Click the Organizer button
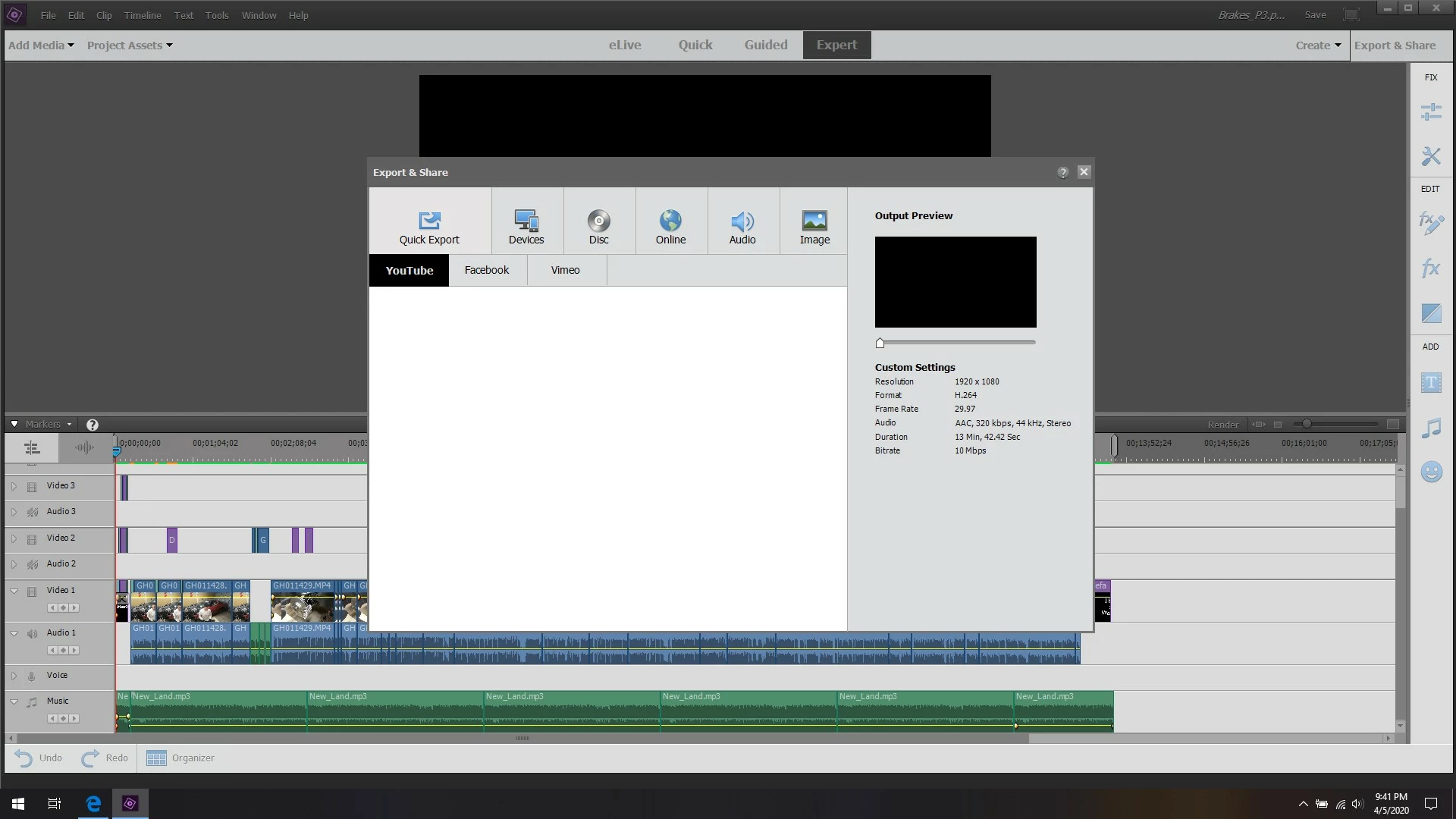 (180, 758)
